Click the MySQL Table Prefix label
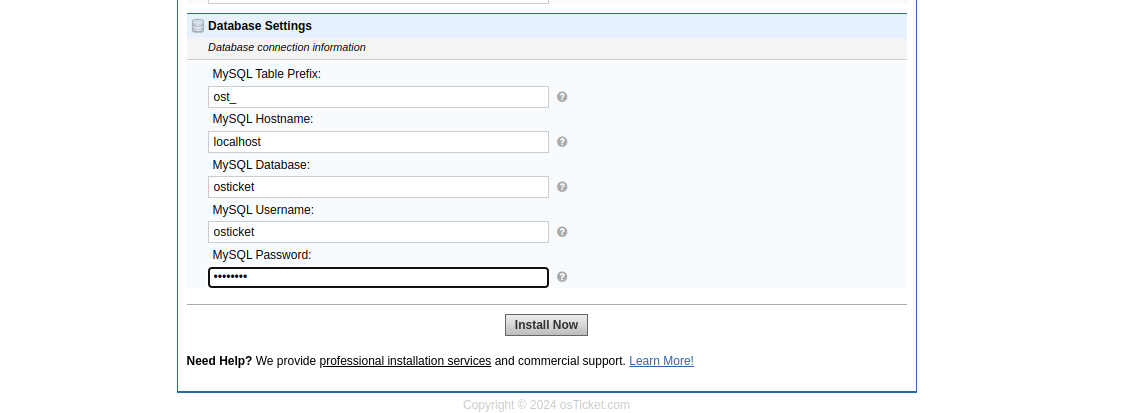The image size is (1135, 413). click(x=266, y=74)
